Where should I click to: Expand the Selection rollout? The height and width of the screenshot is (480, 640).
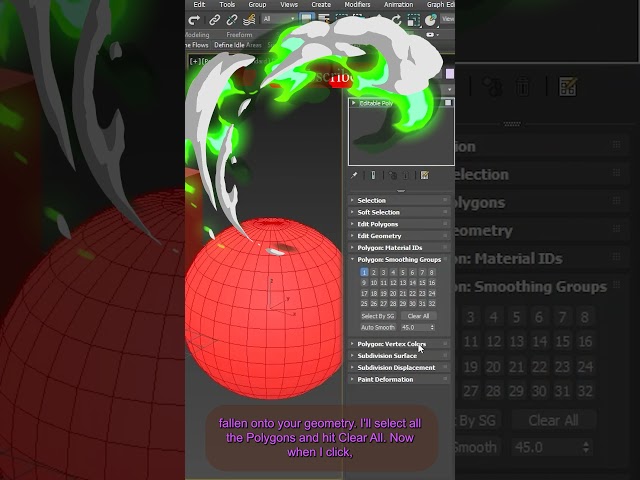tap(399, 200)
